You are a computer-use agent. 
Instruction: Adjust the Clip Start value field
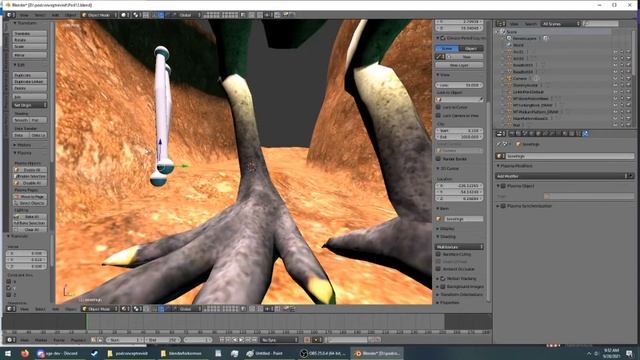(x=459, y=131)
